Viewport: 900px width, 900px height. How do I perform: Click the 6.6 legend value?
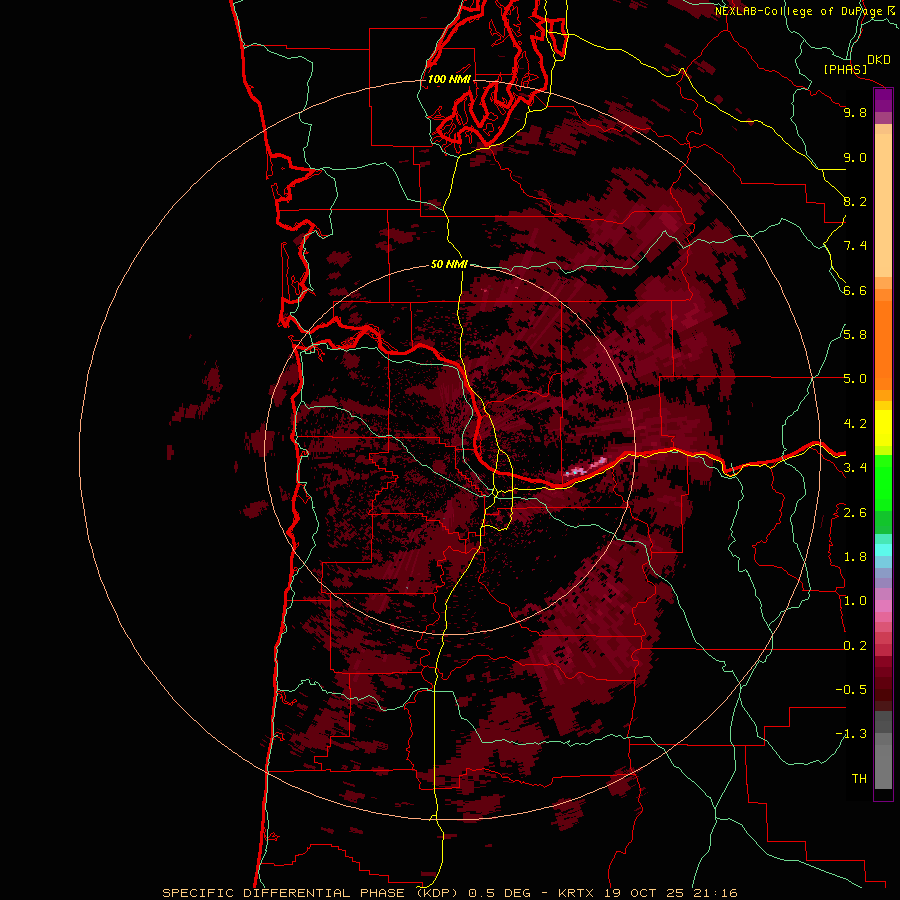[855, 290]
